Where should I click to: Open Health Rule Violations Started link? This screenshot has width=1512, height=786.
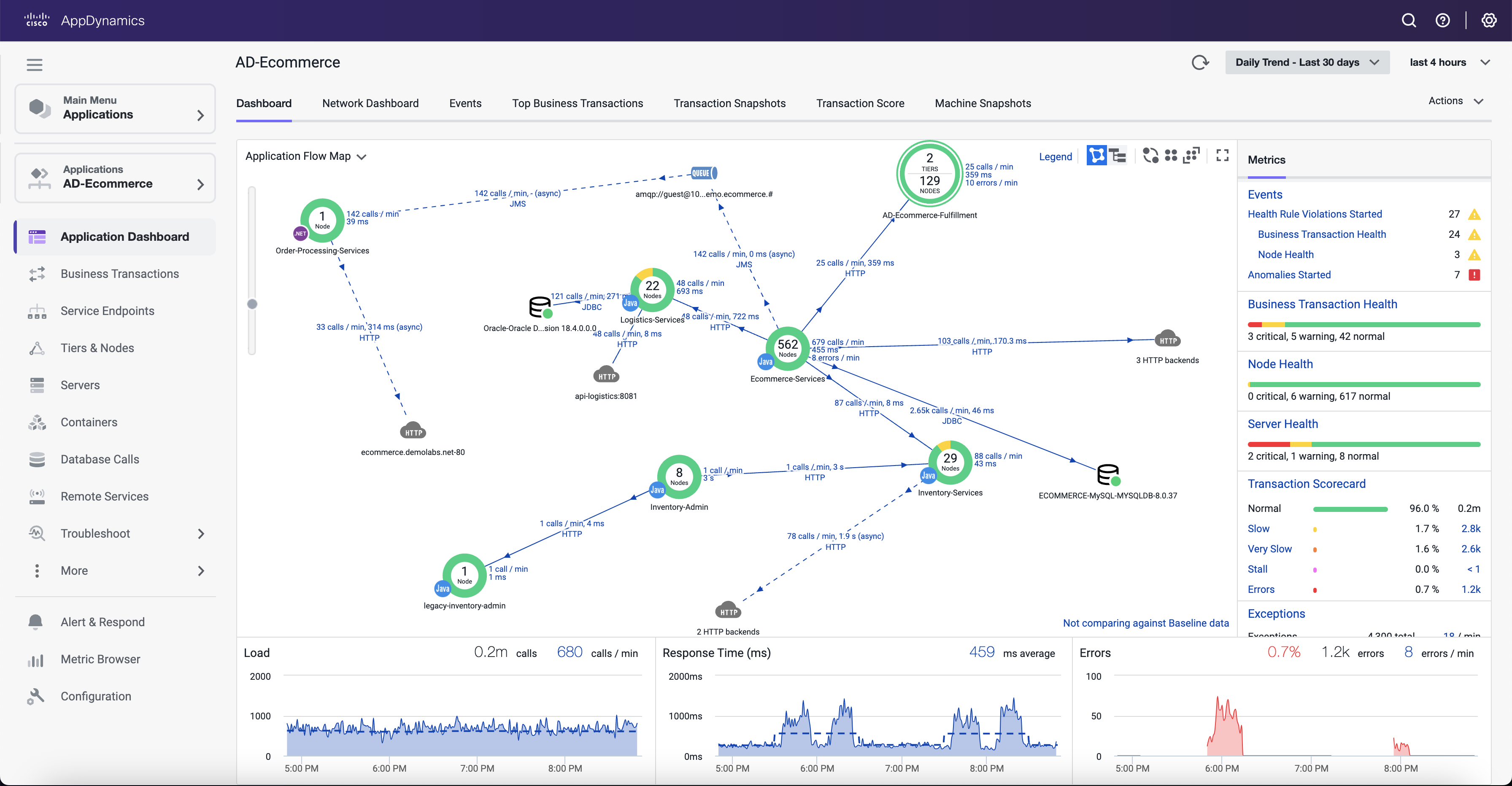1314,214
